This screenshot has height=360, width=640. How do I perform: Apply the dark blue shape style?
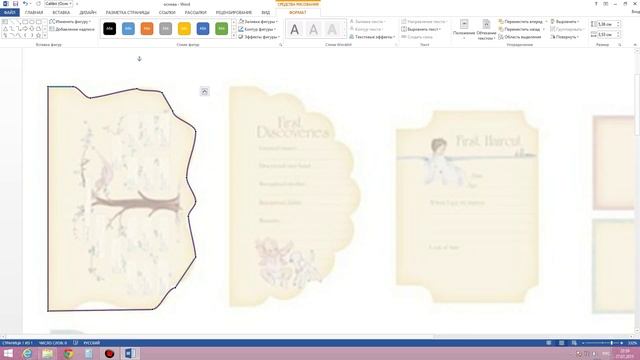[x=203, y=29]
